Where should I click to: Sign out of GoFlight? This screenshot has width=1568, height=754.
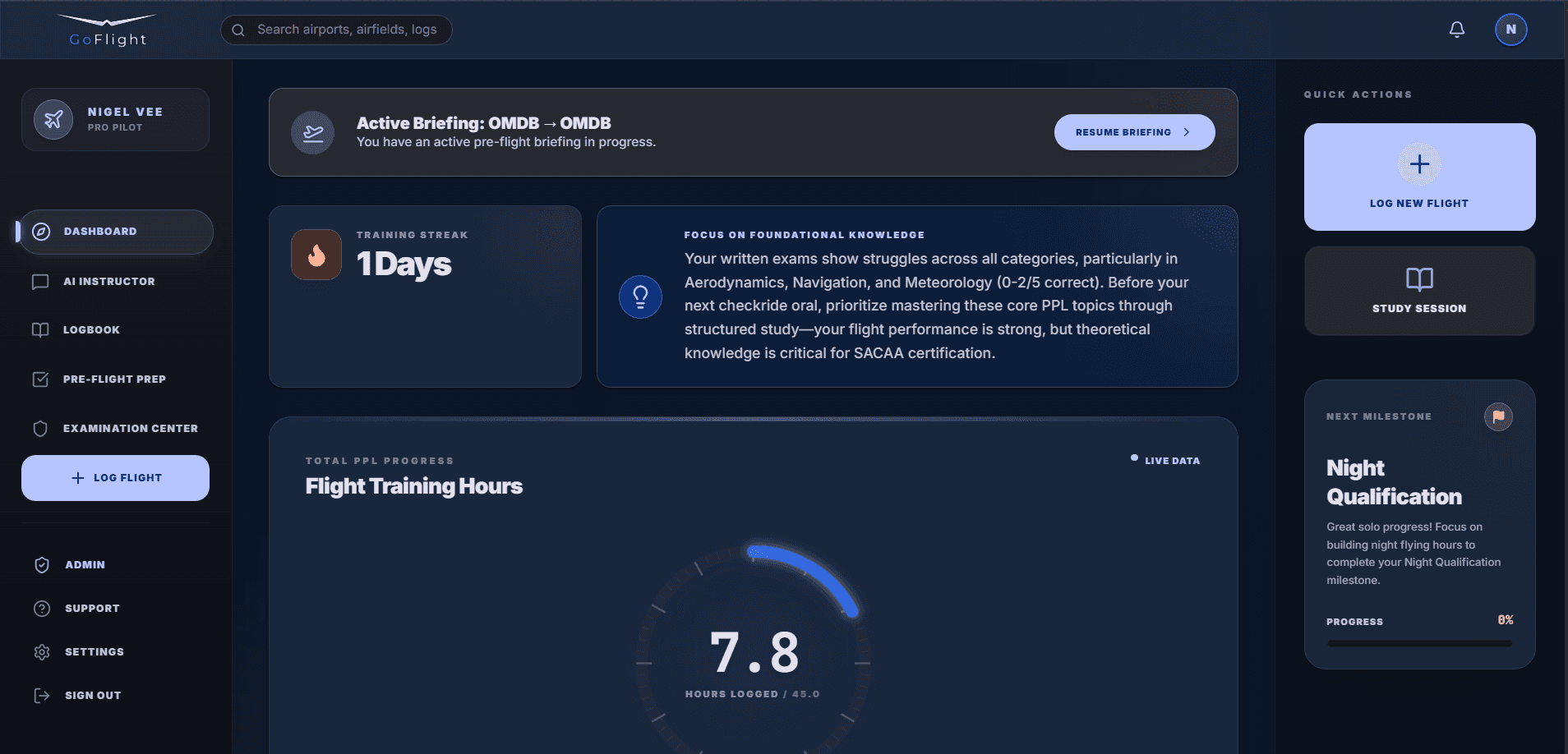pyautogui.click(x=115, y=696)
